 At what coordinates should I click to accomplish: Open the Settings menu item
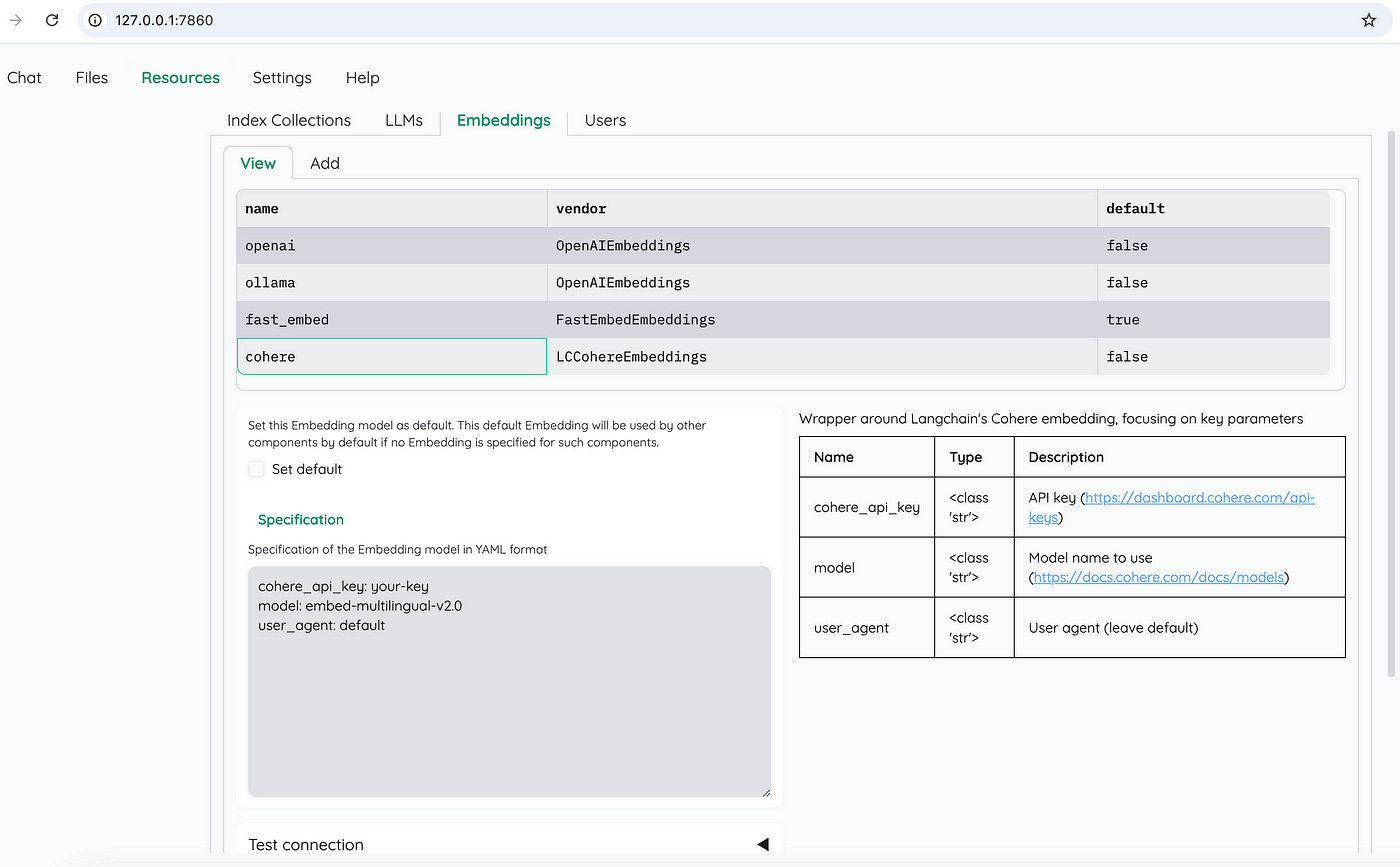point(282,77)
